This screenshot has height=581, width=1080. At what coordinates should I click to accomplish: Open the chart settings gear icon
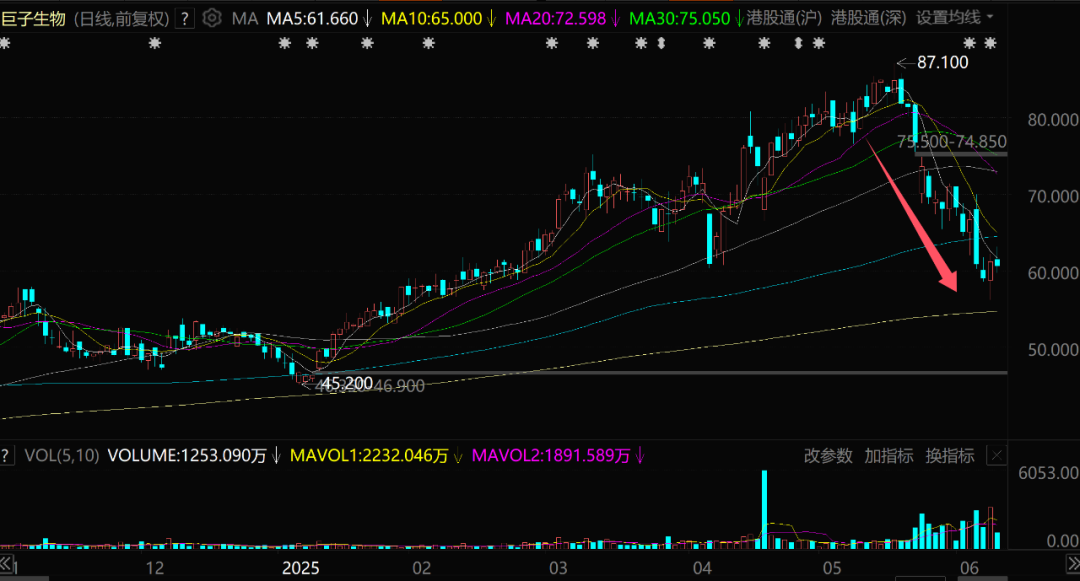212,18
